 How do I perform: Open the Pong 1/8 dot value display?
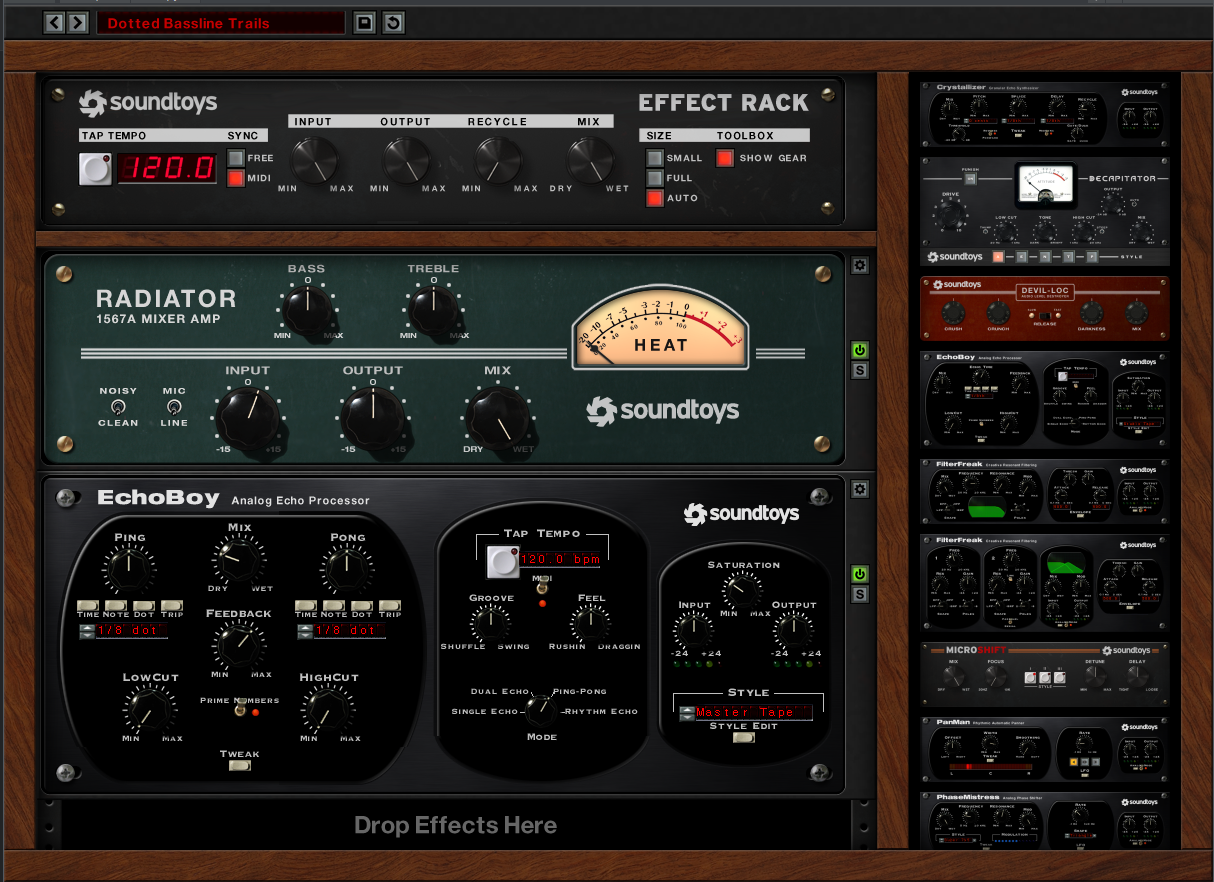(x=349, y=631)
